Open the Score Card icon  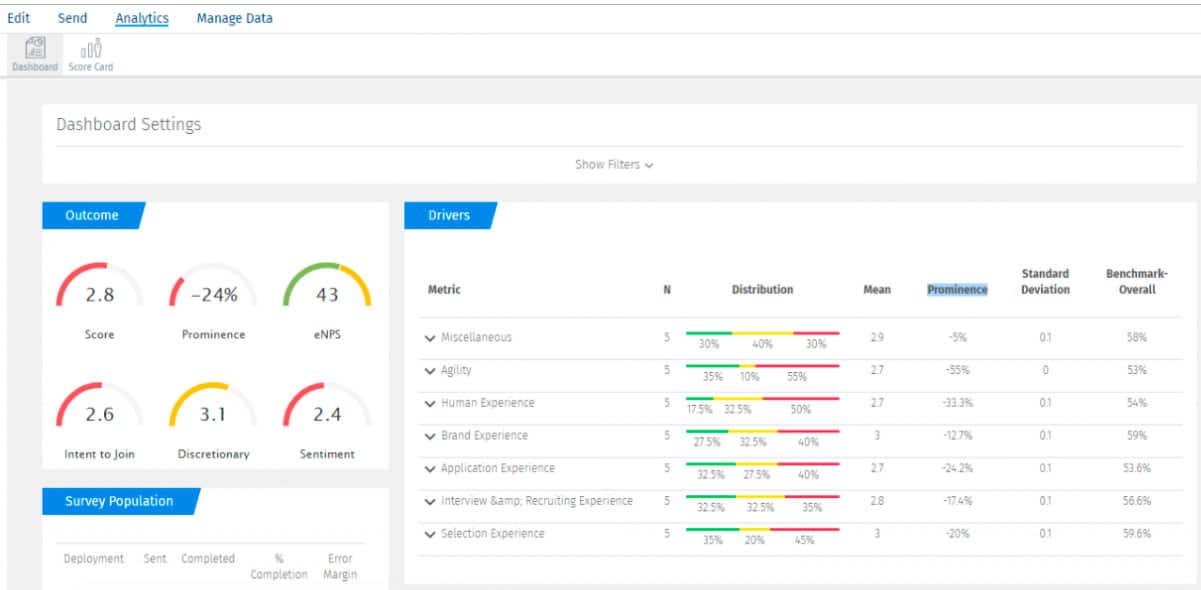tap(91, 53)
